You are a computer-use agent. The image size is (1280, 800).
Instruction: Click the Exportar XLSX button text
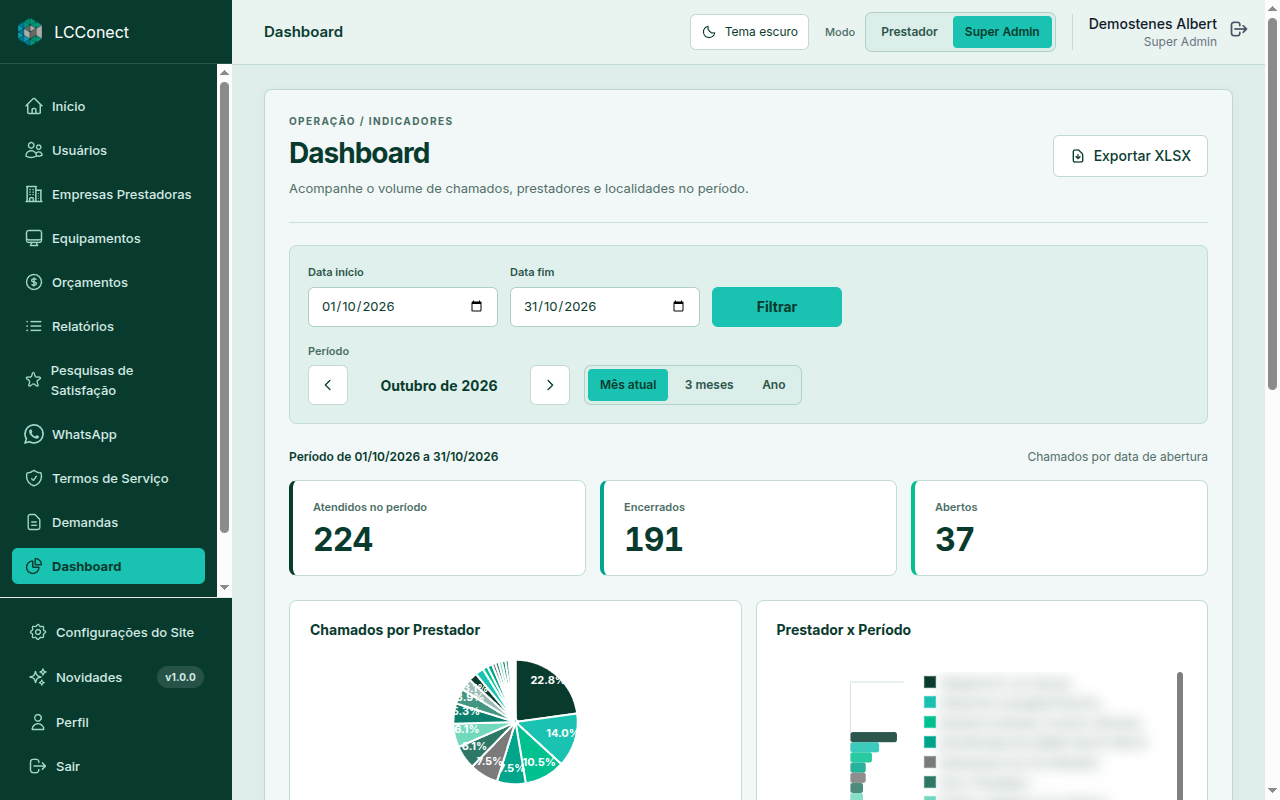1142,156
